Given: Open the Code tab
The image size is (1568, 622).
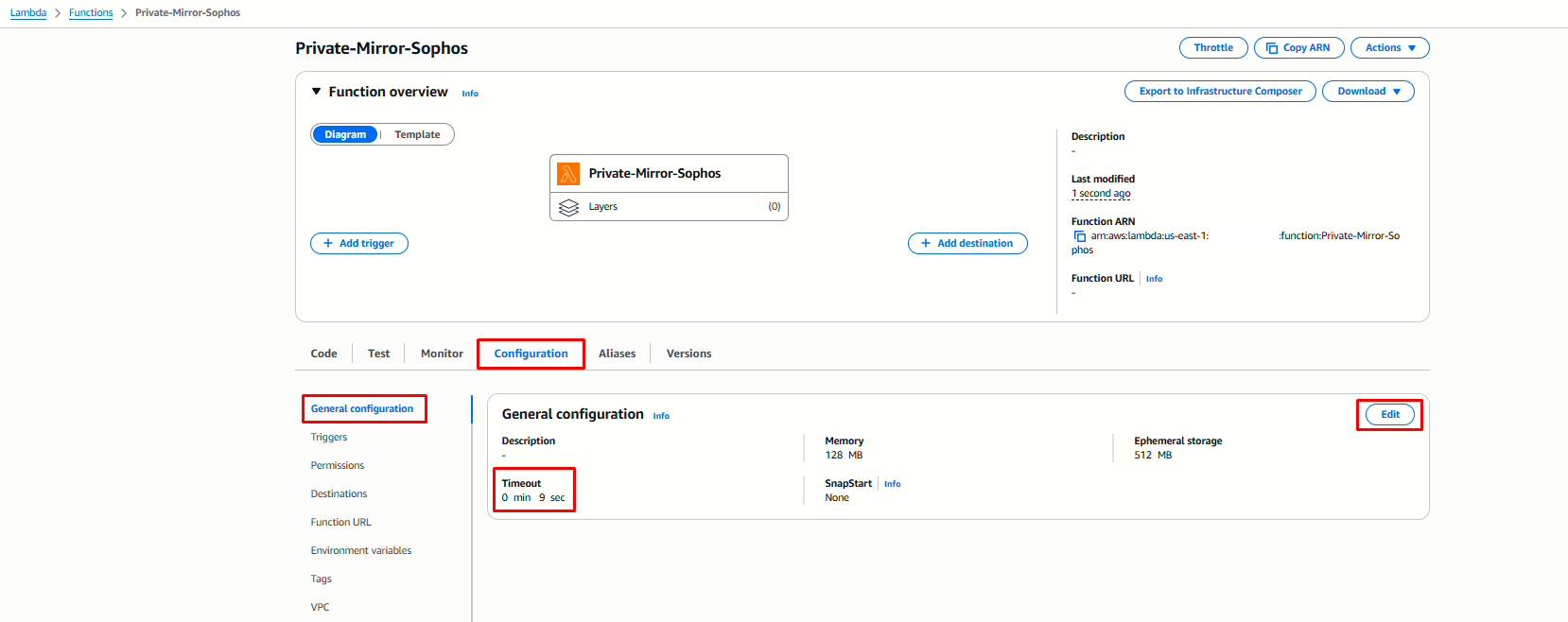Looking at the screenshot, I should pyautogui.click(x=323, y=354).
